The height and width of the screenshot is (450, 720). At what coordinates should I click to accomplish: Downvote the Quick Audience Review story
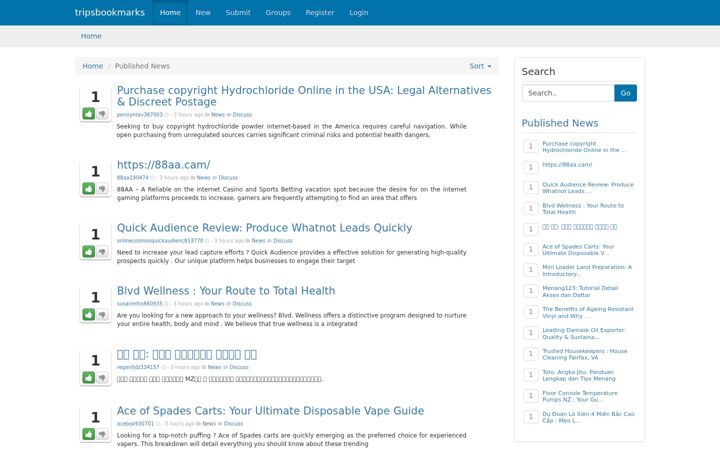(102, 251)
